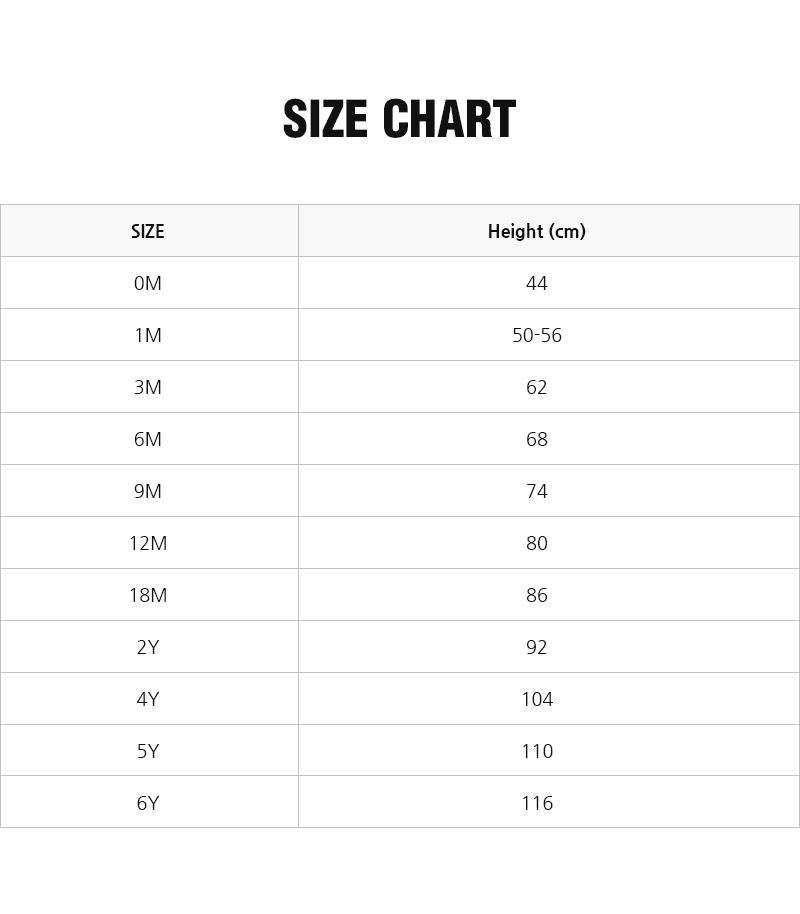
Task: Click the SIZE CHART title
Action: (399, 120)
